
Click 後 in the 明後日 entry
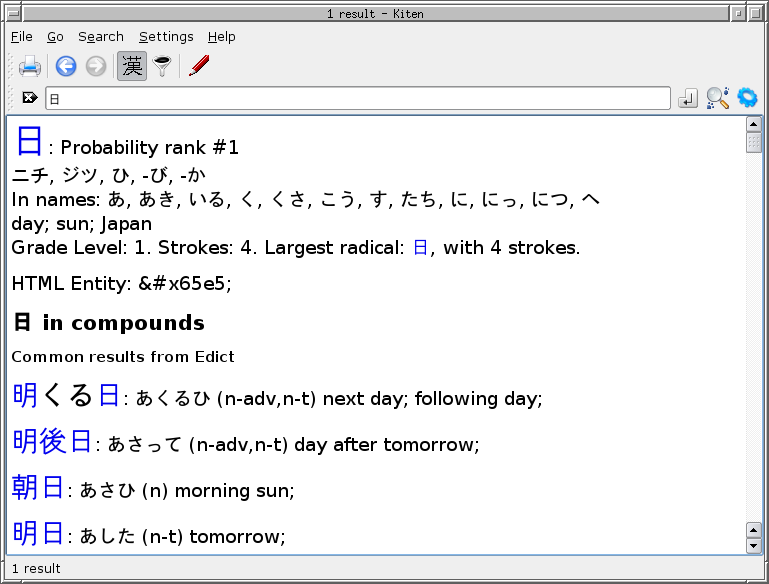(x=52, y=441)
